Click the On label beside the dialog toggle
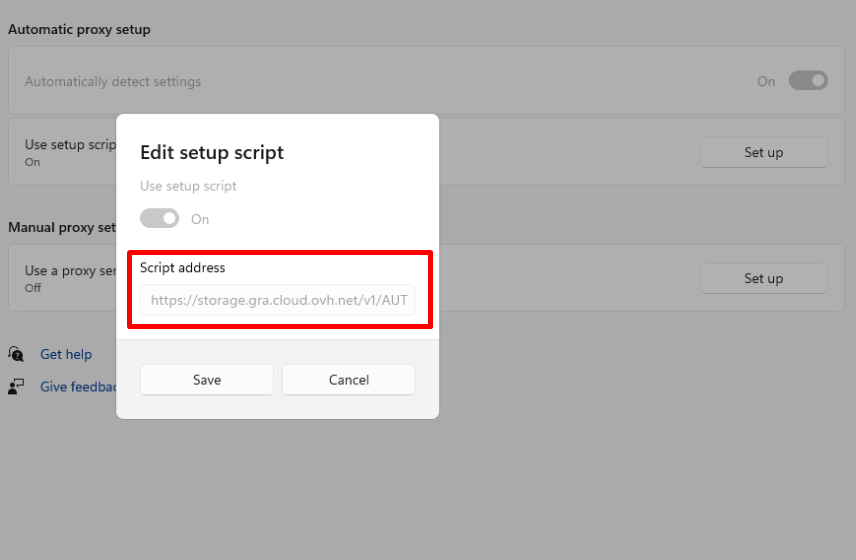 [x=200, y=219]
